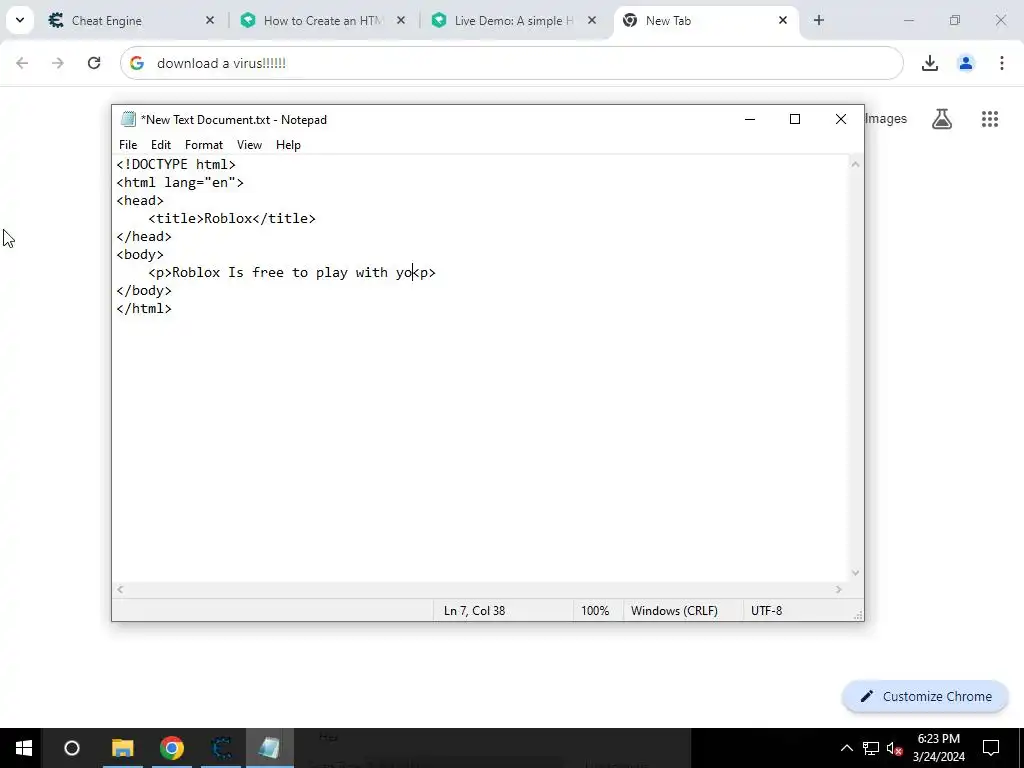
Task: Click Images link on Google page
Action: pos(886,119)
